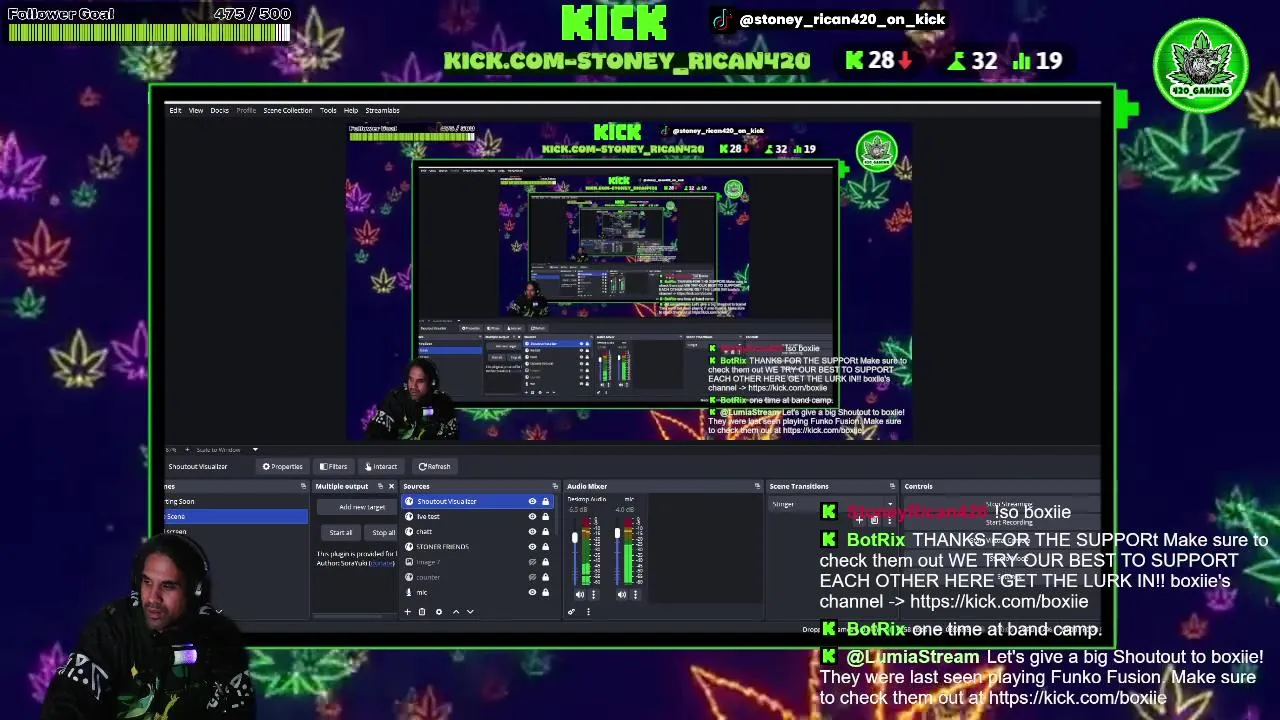Click the Properties button
This screenshot has width=1280, height=720.
click(x=282, y=466)
